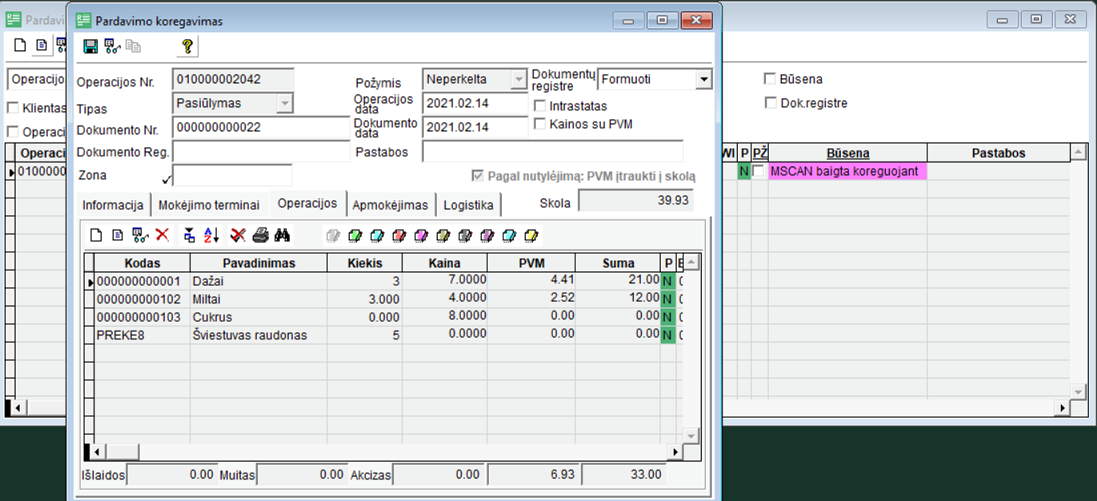Screen dimensions: 1097x501
Task: Click the Būsena column header in background window
Action: tap(848, 153)
